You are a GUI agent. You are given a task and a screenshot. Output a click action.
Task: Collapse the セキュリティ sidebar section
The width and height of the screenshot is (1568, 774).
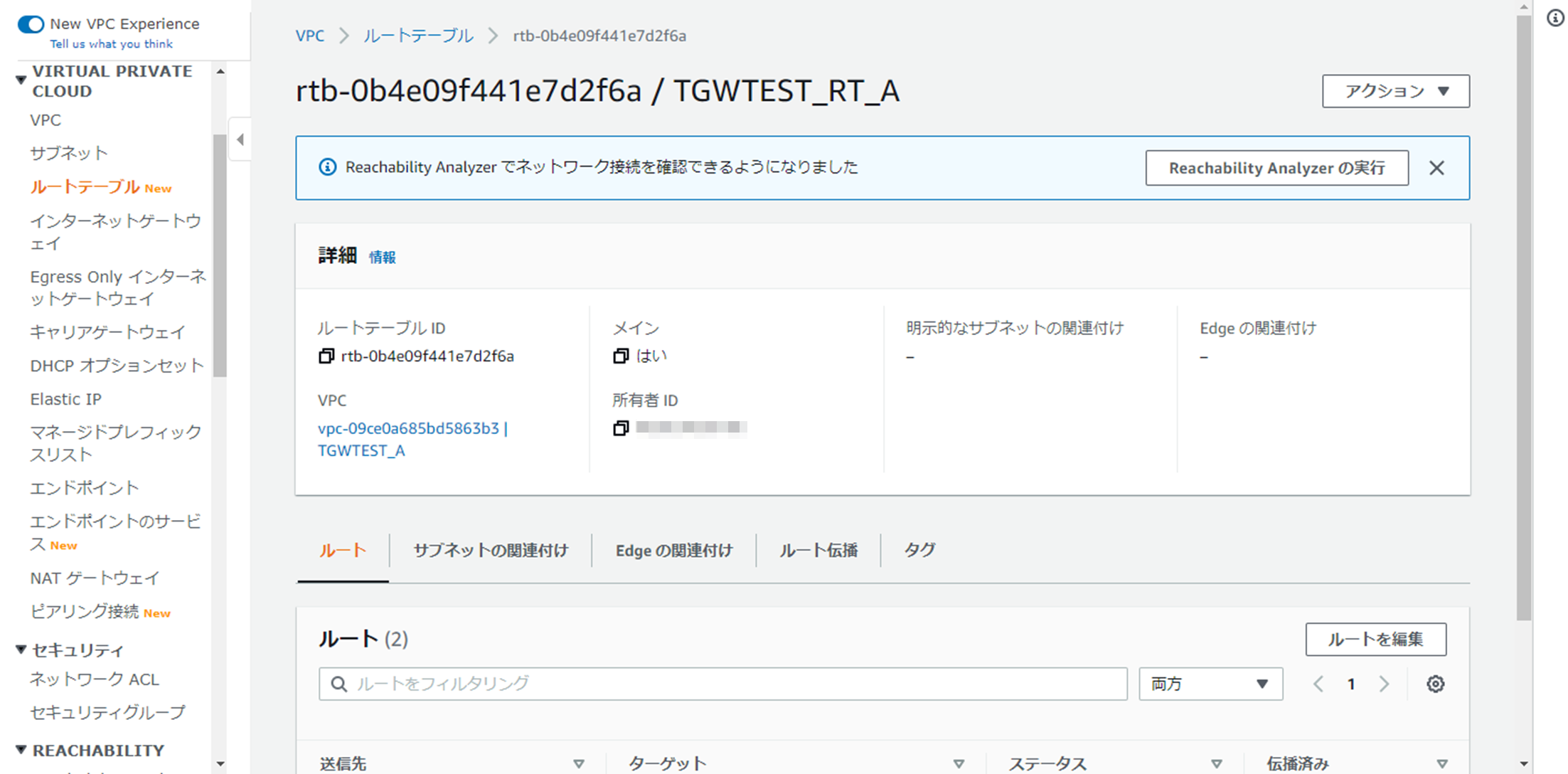[x=21, y=650]
